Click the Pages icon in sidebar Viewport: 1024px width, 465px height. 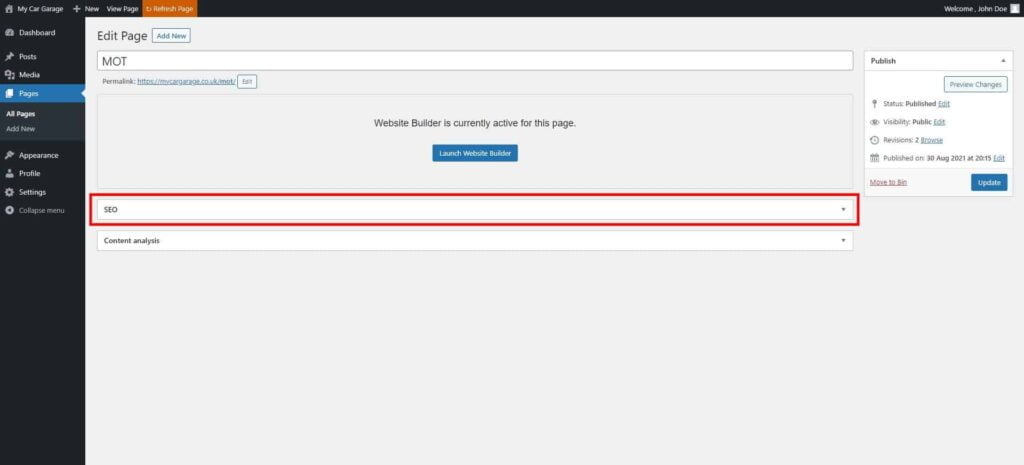click(x=9, y=93)
